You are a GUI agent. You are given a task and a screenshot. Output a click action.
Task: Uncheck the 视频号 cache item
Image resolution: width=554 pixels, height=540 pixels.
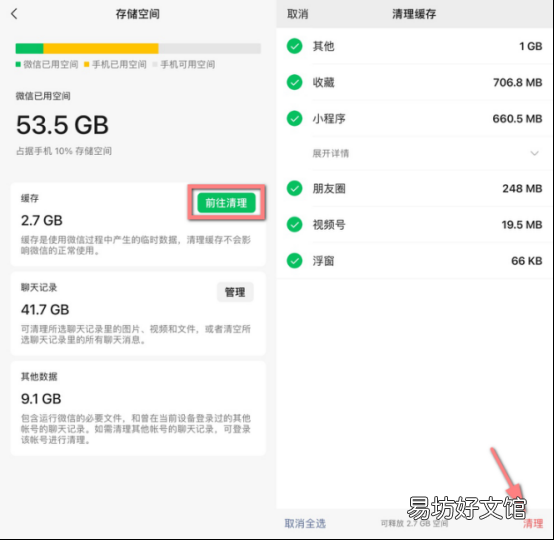(294, 224)
